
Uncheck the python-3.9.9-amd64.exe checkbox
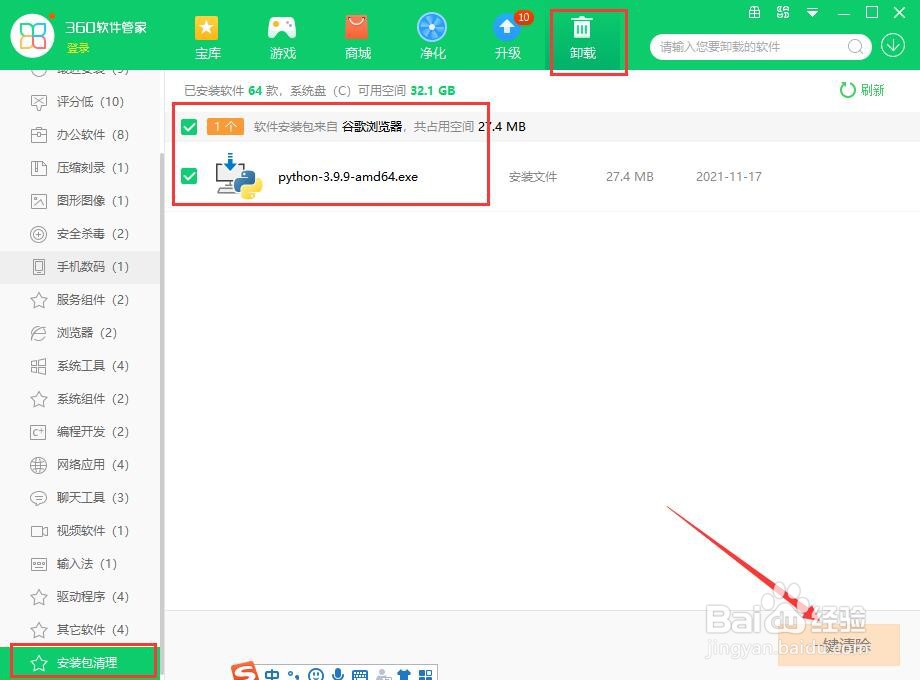tap(189, 175)
